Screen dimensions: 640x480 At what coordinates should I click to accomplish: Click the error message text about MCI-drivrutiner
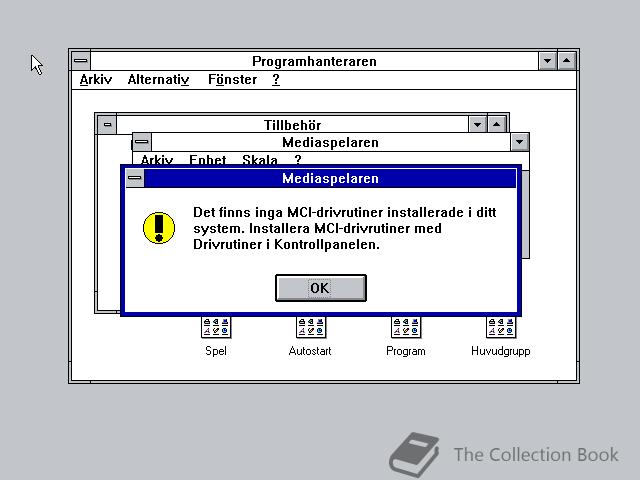point(344,228)
